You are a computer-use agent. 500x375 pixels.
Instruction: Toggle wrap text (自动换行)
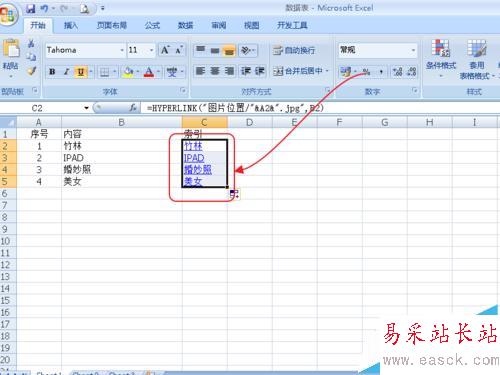pyautogui.click(x=294, y=50)
